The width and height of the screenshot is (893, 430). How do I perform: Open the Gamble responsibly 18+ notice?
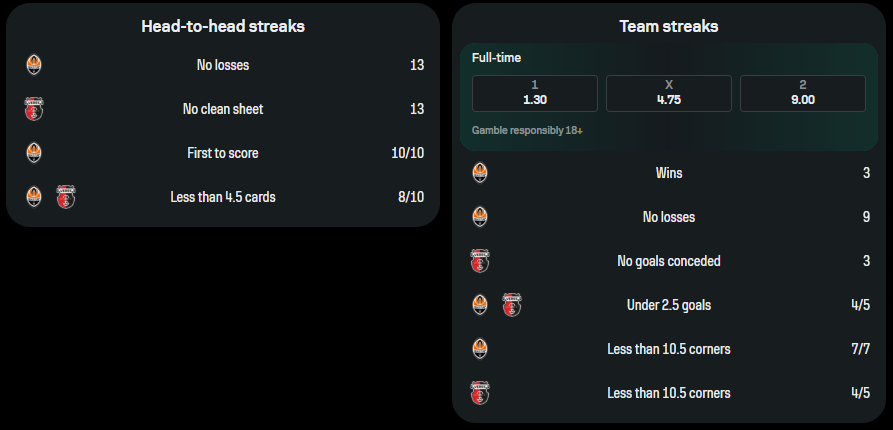[527, 130]
